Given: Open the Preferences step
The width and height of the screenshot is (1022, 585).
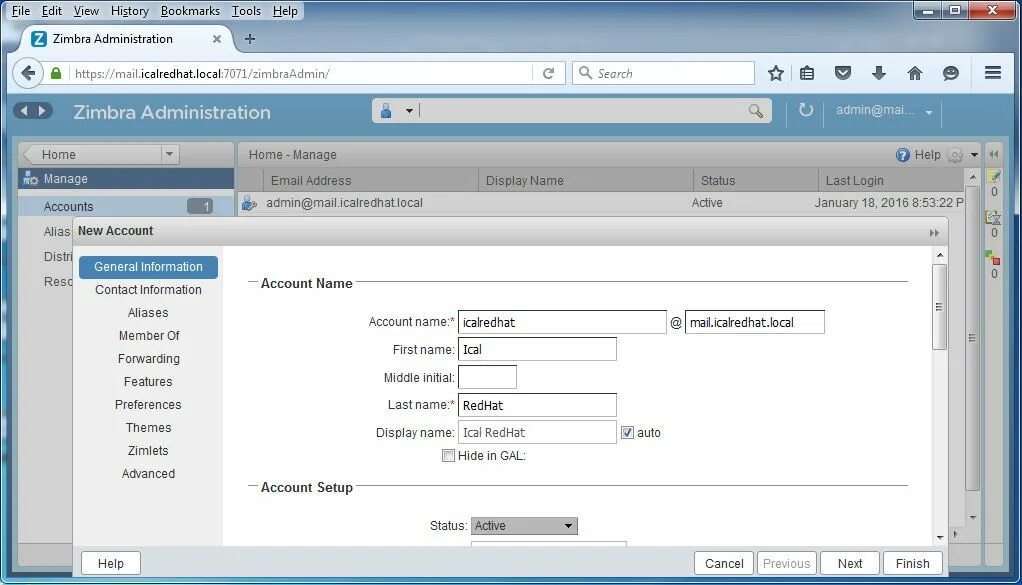Looking at the screenshot, I should pos(148,405).
